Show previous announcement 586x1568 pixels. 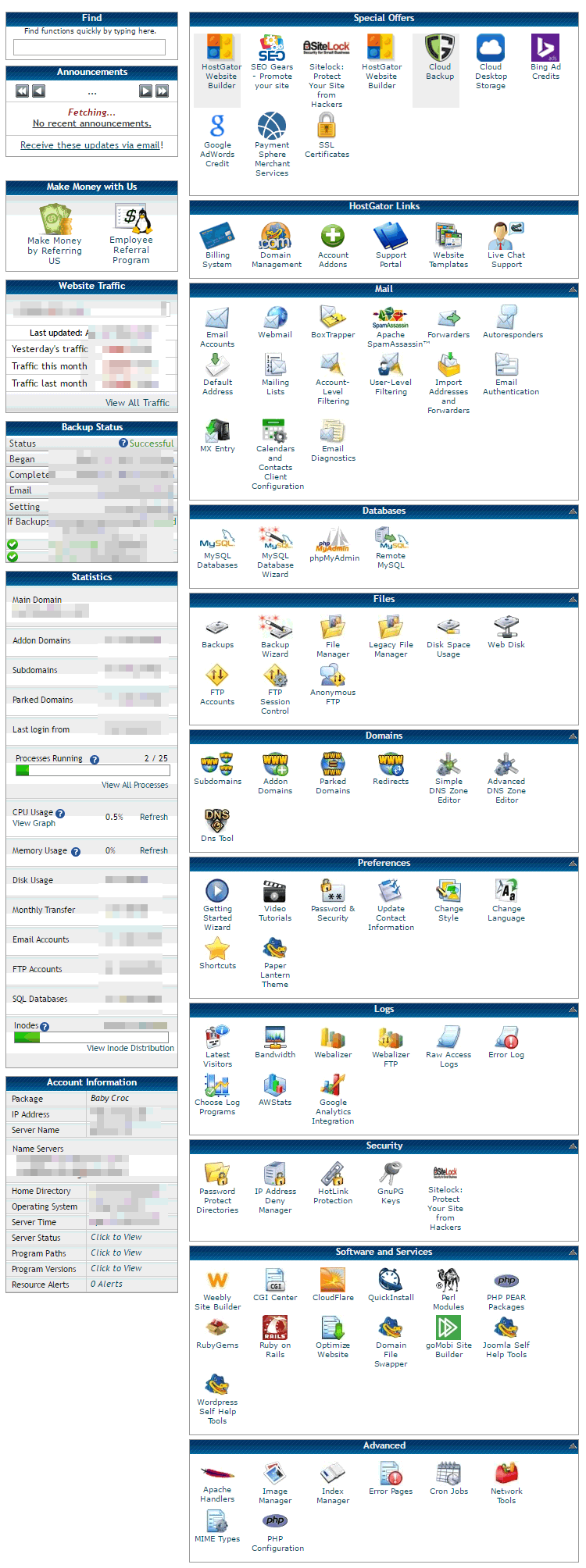[x=38, y=91]
